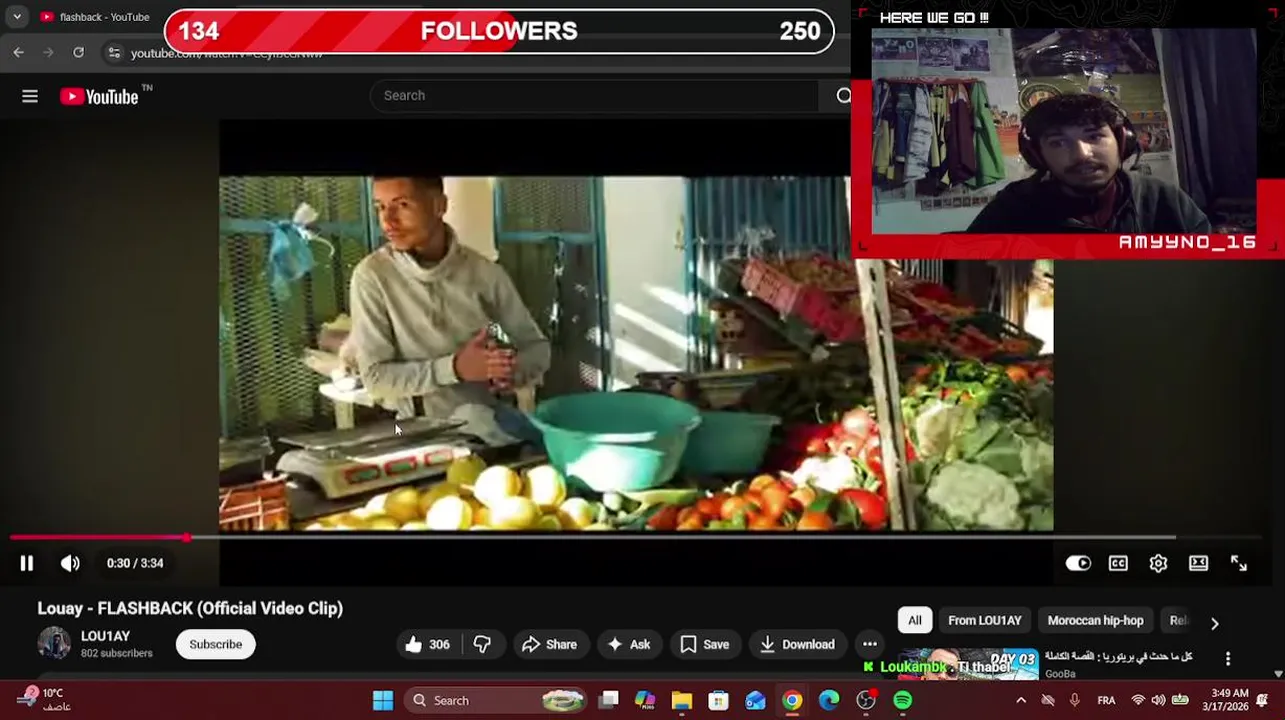Click the video title Louay - FLASHBACK

click(190, 608)
